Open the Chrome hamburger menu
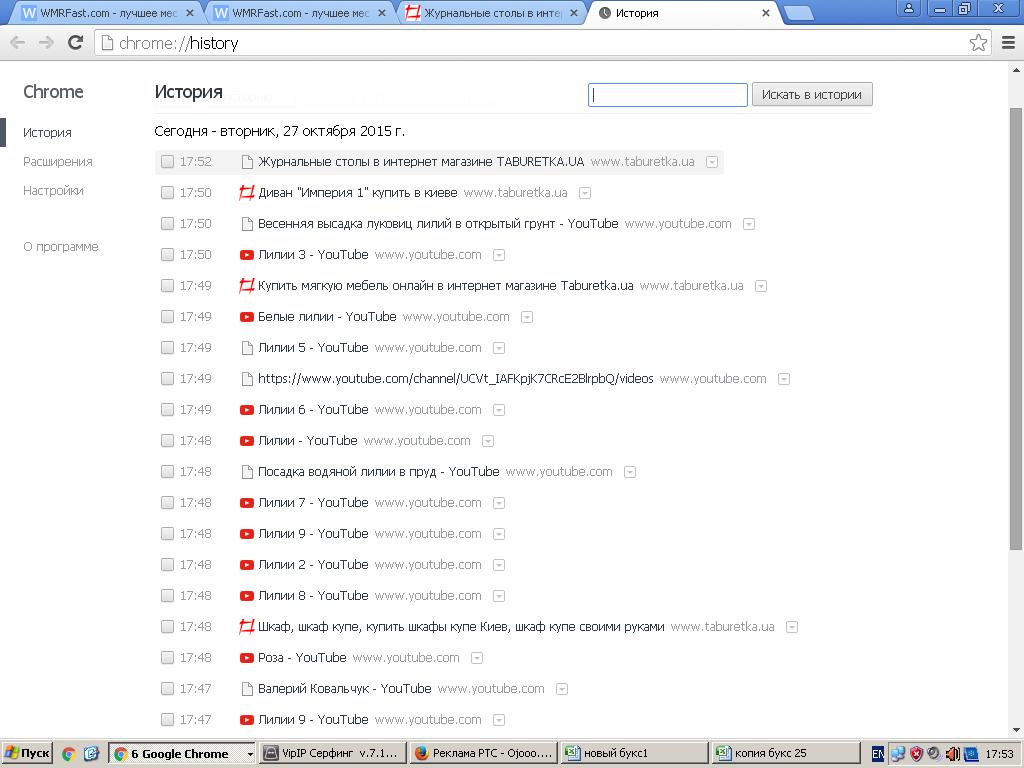The height and width of the screenshot is (768, 1024). click(x=1008, y=42)
